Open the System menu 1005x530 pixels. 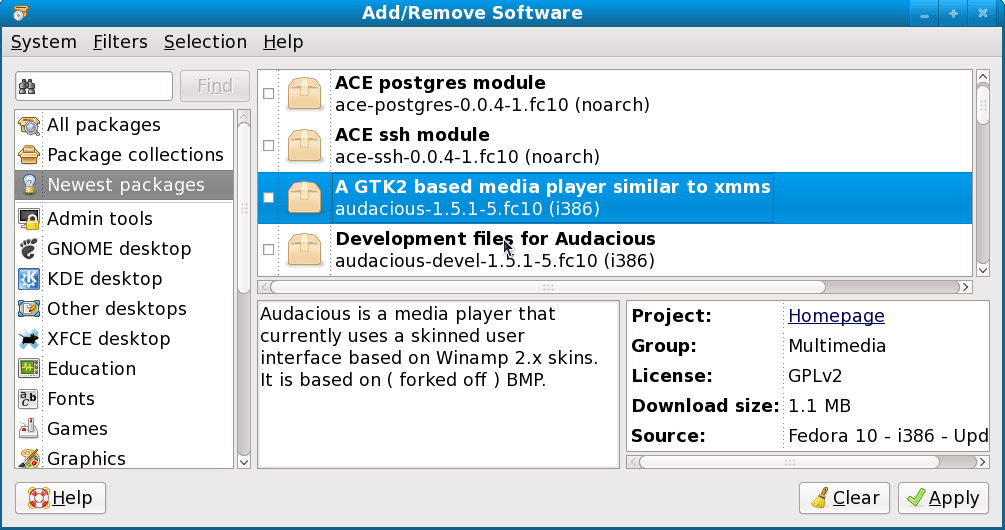[44, 42]
